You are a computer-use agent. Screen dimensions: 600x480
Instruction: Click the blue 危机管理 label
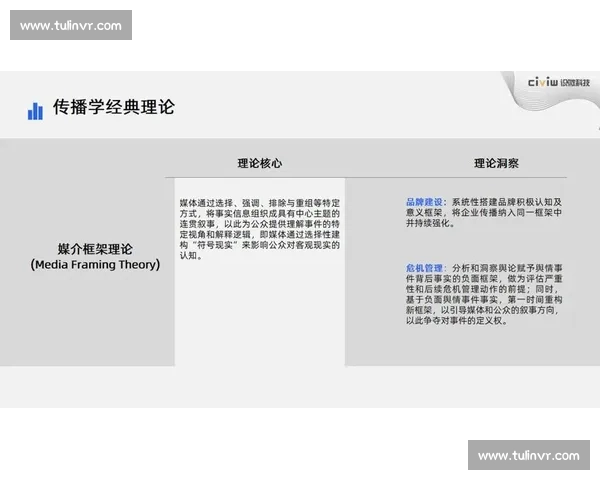click(424, 268)
